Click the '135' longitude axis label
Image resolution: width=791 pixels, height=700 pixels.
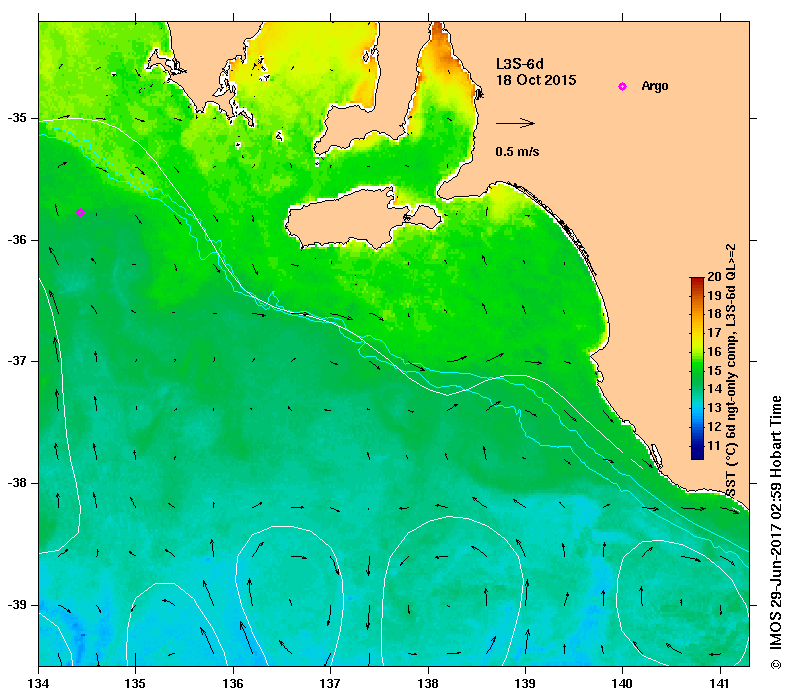click(x=136, y=684)
